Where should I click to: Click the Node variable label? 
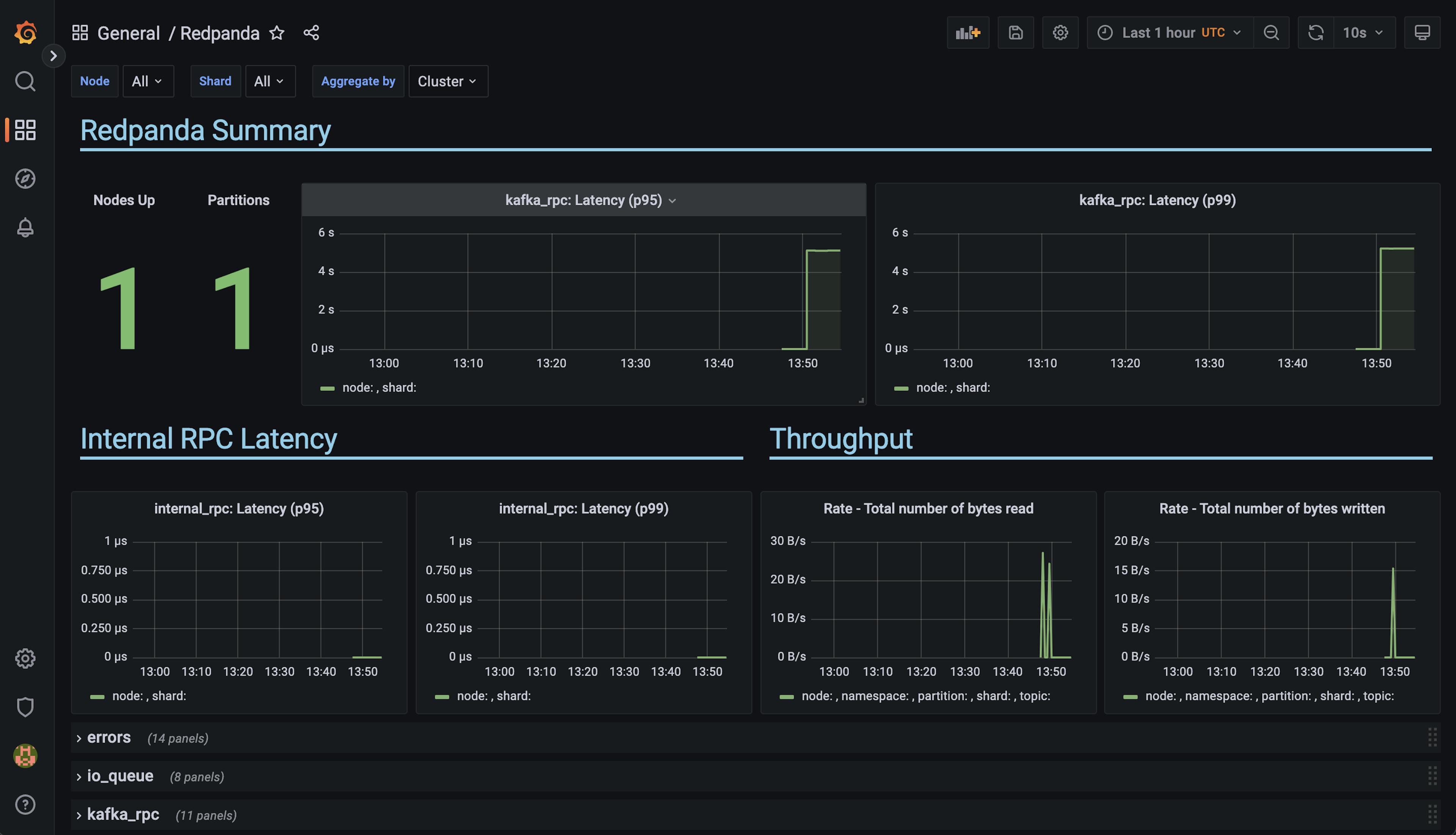pos(94,81)
